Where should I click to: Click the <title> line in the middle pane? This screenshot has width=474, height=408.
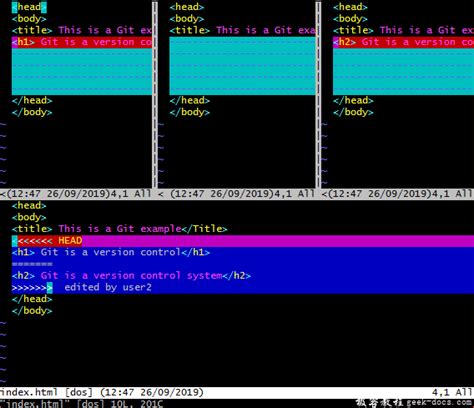242,30
